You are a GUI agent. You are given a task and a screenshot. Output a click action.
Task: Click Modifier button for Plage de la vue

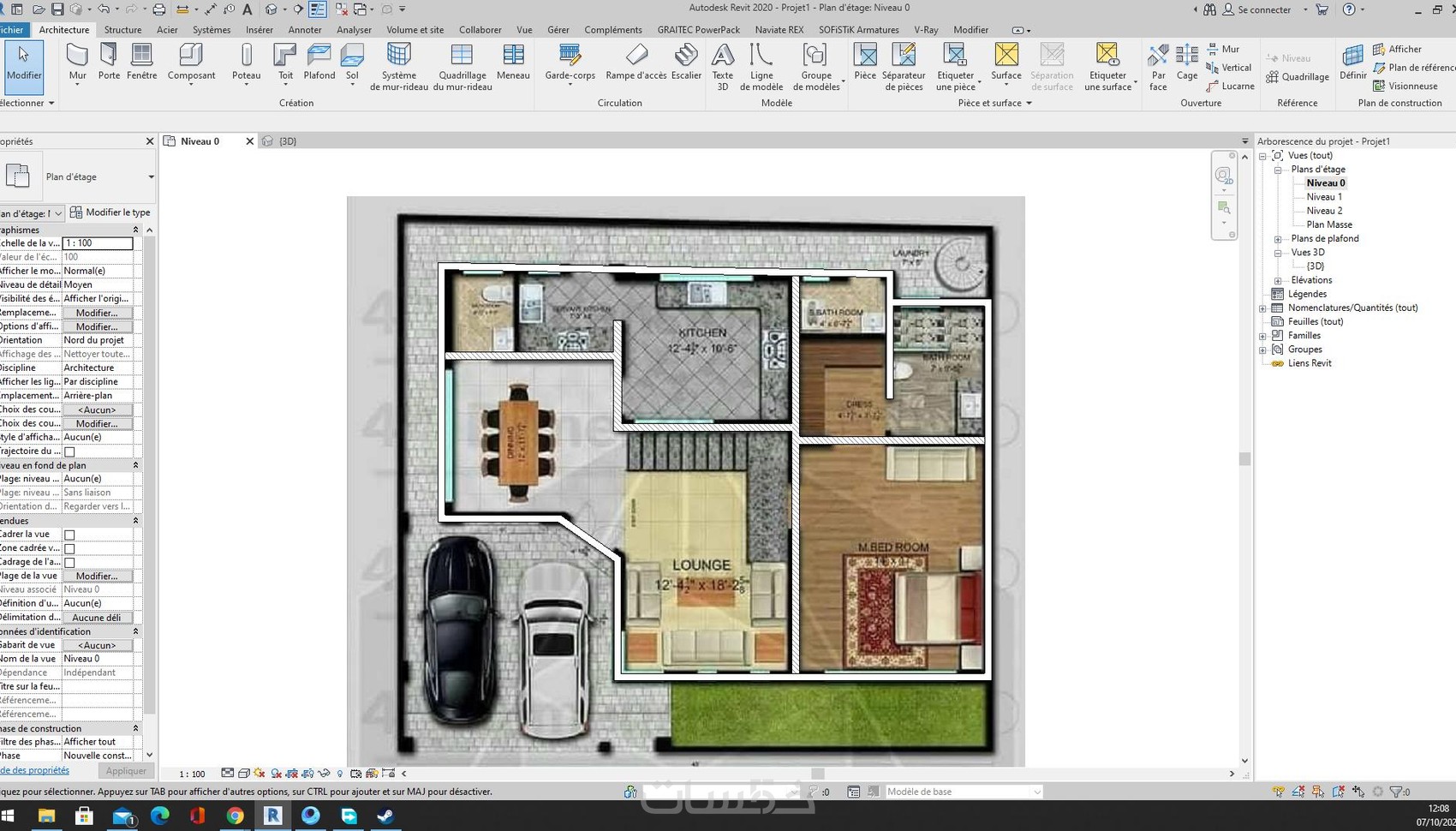click(x=97, y=576)
